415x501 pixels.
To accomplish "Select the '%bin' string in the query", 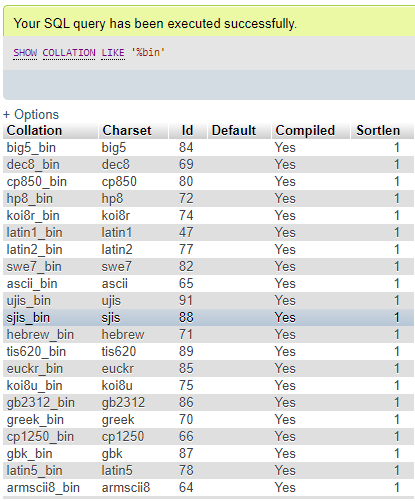I will (148, 52).
